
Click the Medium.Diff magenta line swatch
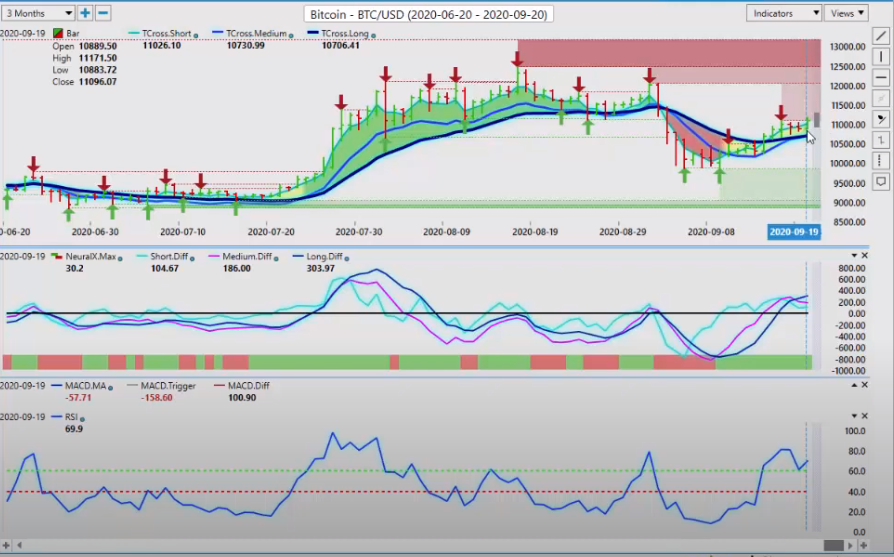coord(214,257)
